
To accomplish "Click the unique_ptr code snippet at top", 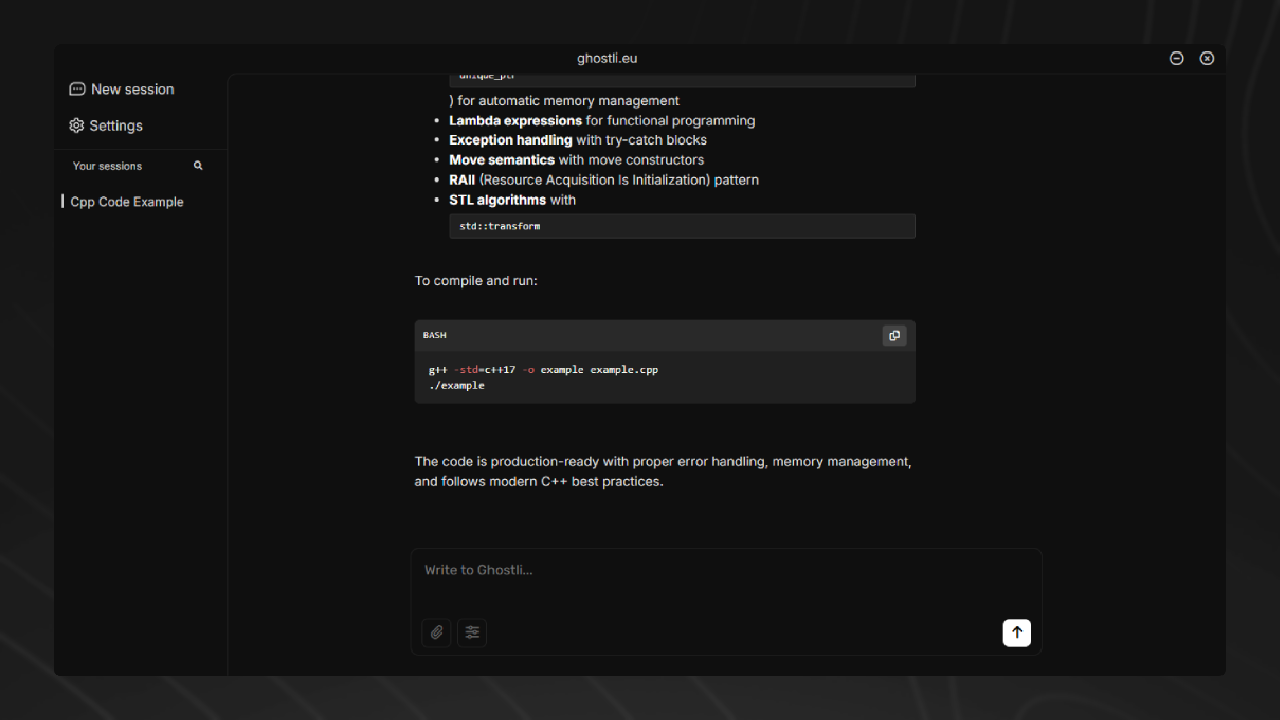I will 485,75.
